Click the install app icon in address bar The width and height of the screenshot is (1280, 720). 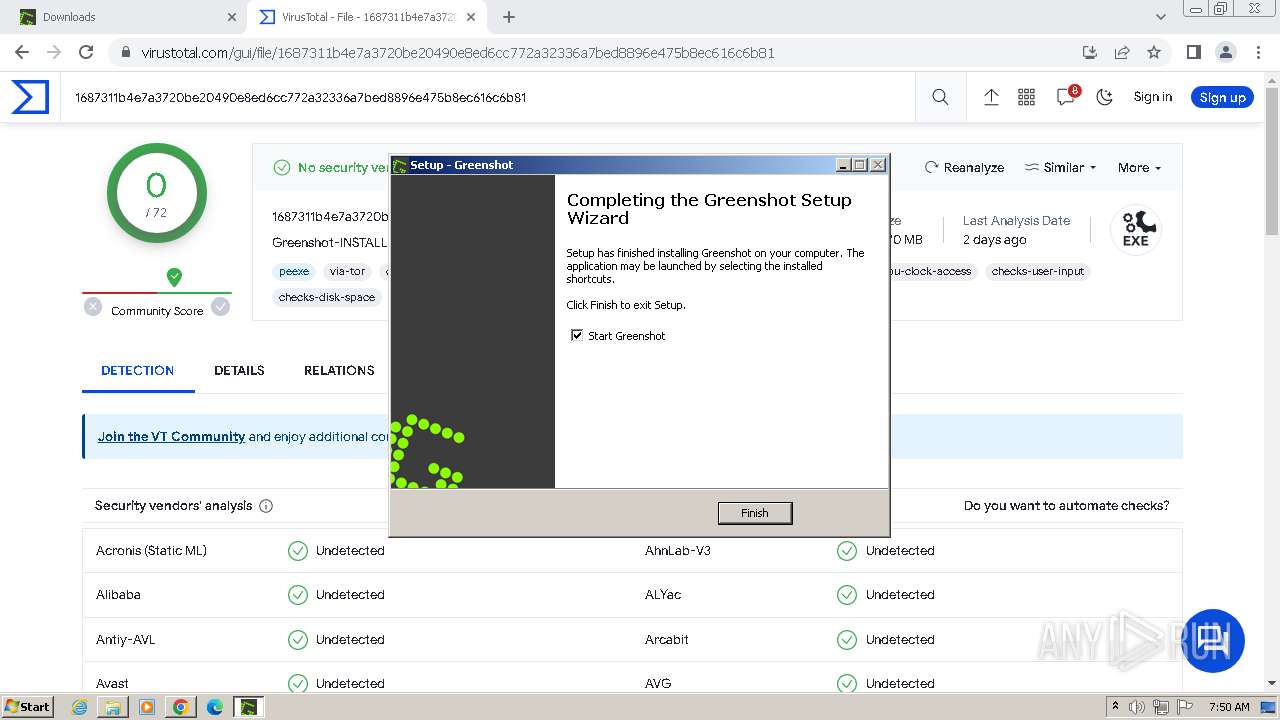click(1090, 52)
